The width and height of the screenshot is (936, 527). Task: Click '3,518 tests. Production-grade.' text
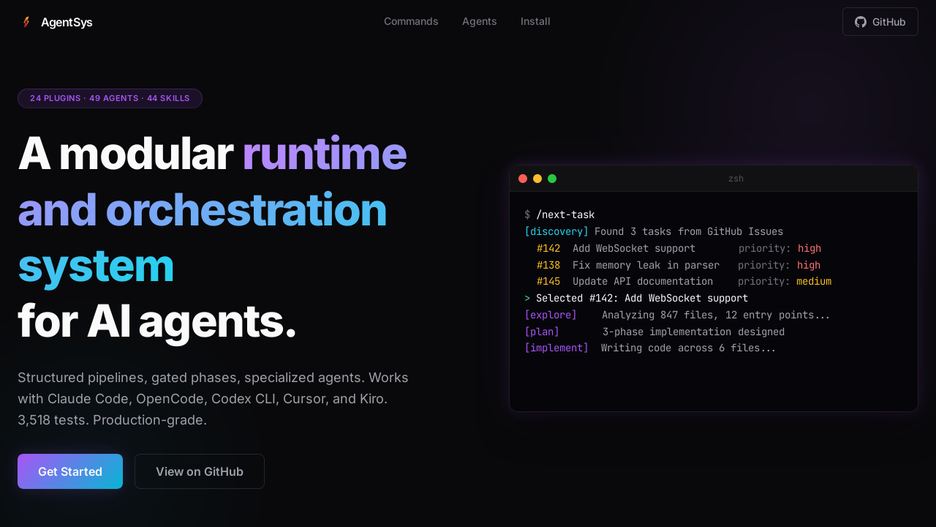click(112, 420)
